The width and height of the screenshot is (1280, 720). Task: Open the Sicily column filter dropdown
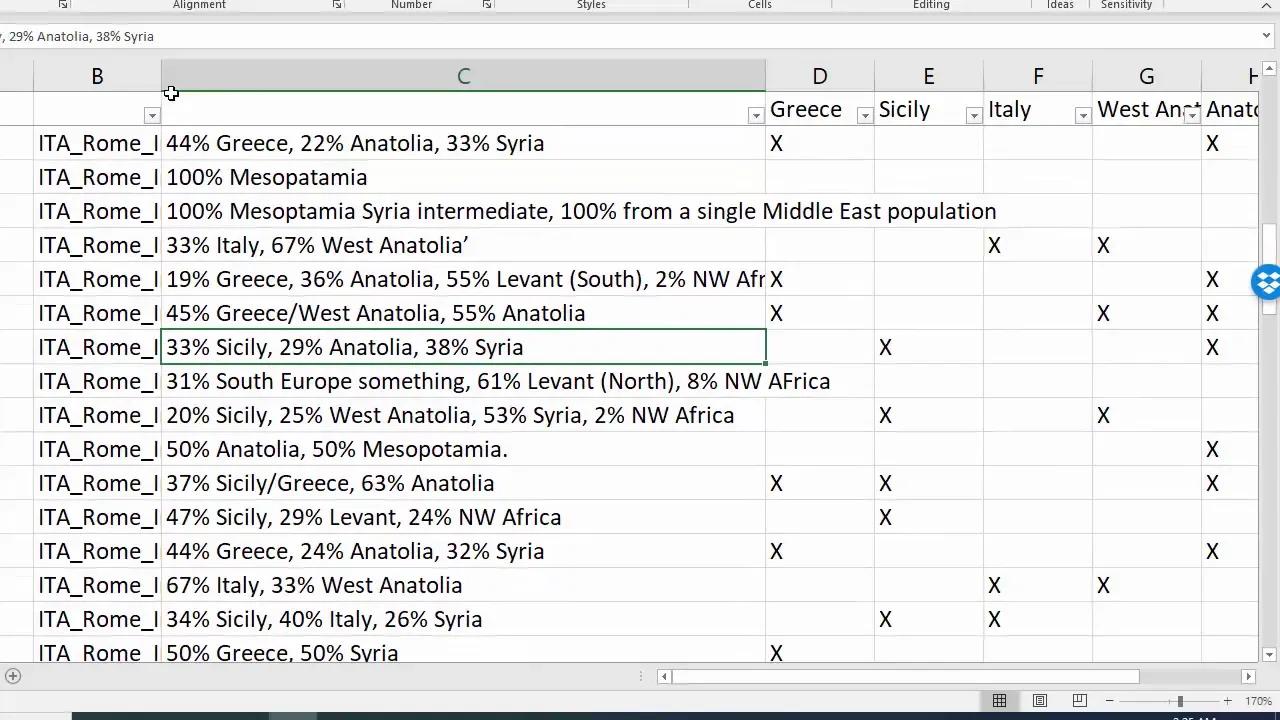click(x=974, y=116)
